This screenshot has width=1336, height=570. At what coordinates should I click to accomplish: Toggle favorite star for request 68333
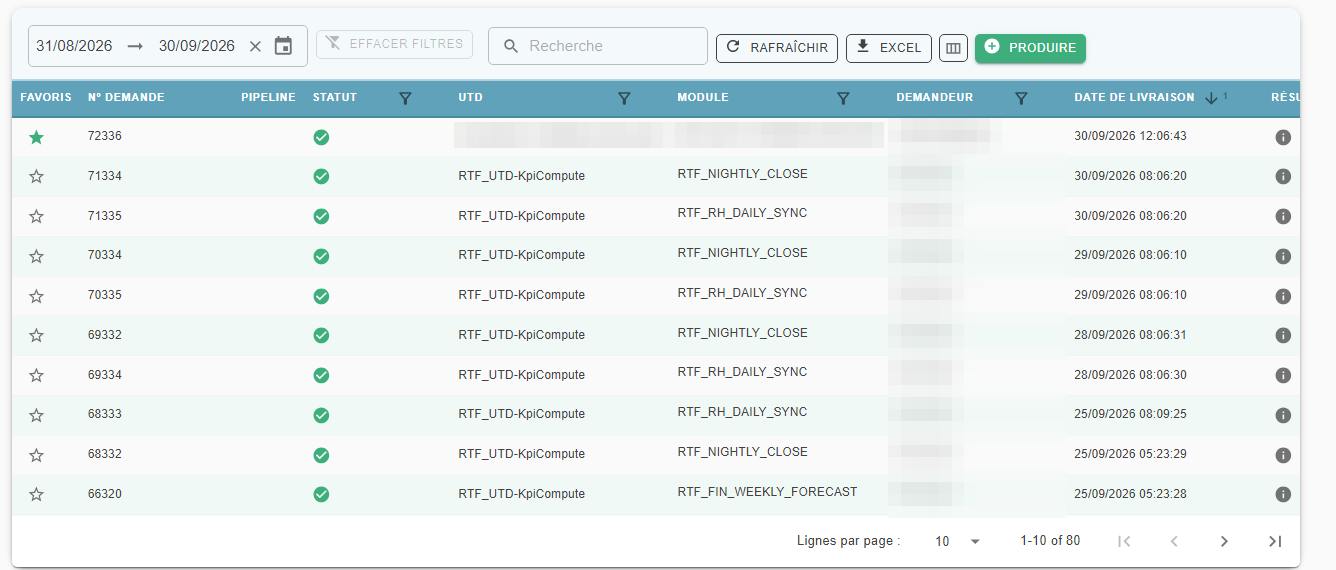point(36,416)
